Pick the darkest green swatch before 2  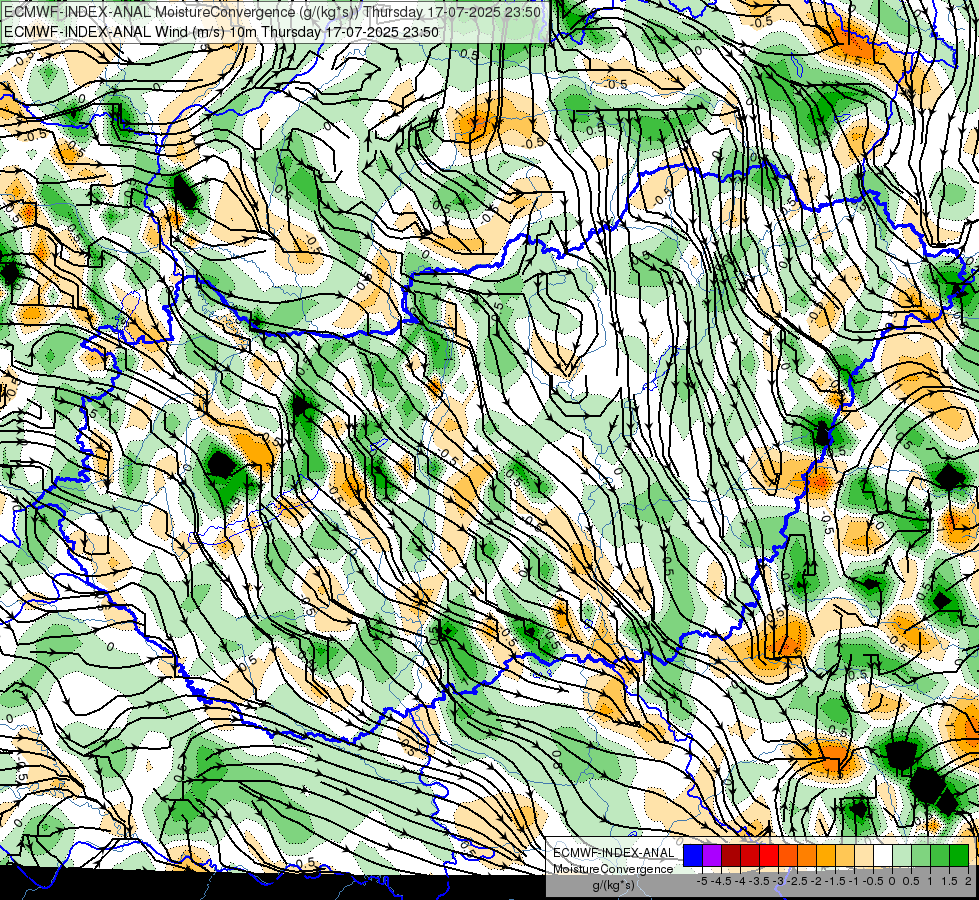click(x=959, y=855)
